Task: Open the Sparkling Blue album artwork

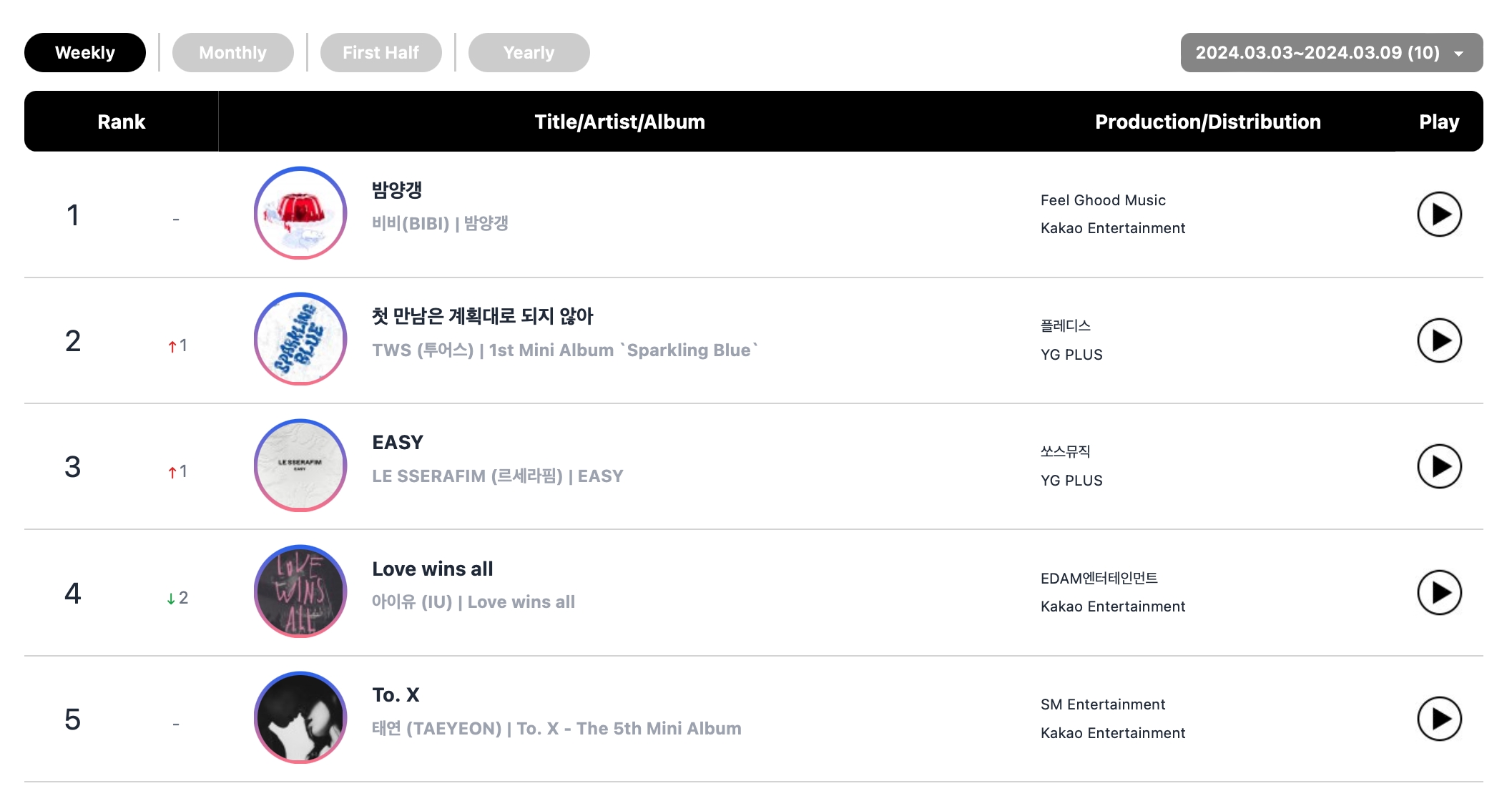Action: (x=300, y=339)
